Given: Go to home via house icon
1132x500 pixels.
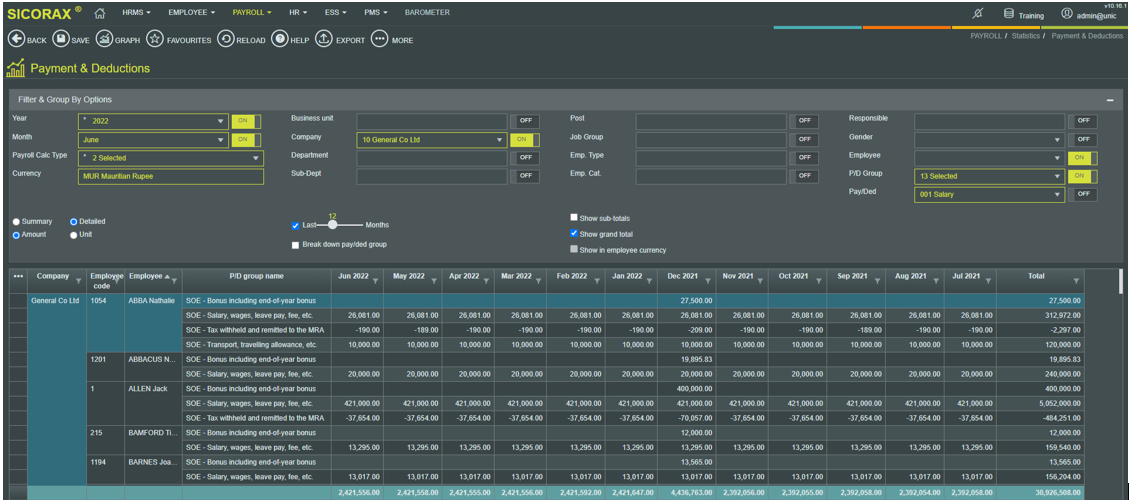Looking at the screenshot, I should [100, 13].
